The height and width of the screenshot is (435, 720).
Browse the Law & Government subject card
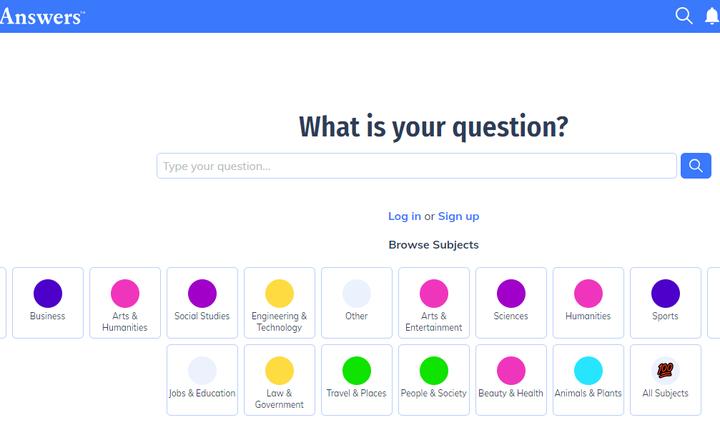[x=279, y=380]
